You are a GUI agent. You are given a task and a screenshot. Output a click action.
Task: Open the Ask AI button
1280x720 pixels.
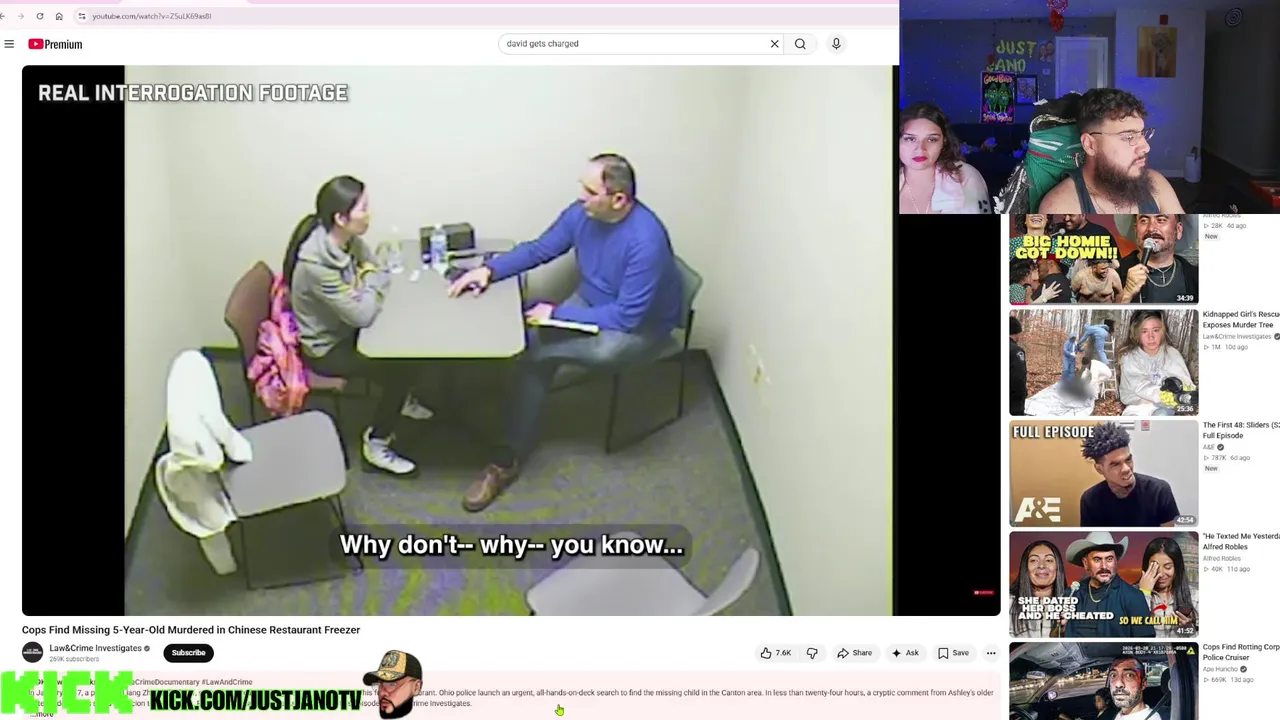tap(905, 653)
